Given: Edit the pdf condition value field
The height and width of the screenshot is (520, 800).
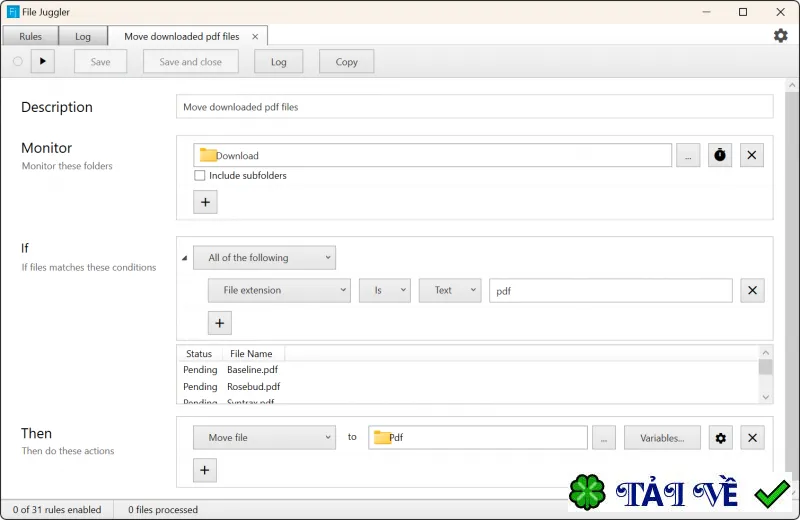Looking at the screenshot, I should (x=611, y=290).
